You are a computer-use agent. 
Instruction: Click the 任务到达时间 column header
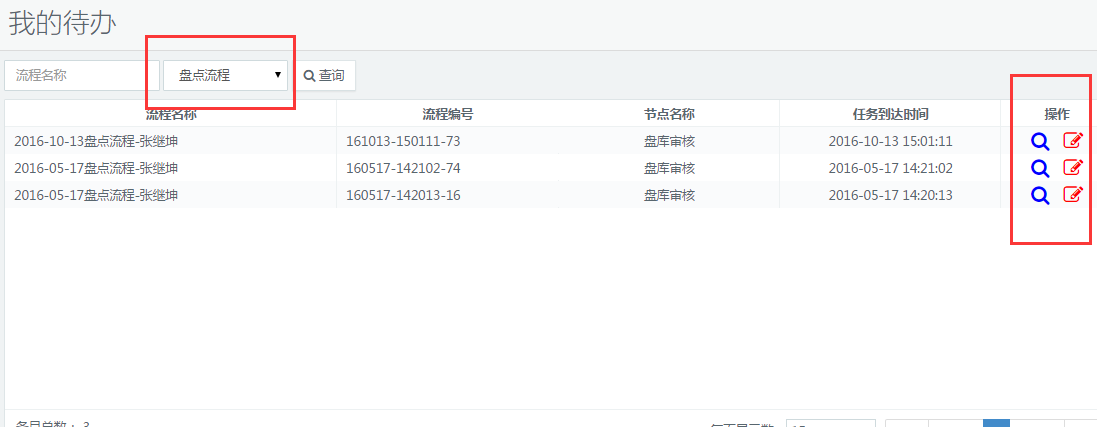pos(890,114)
